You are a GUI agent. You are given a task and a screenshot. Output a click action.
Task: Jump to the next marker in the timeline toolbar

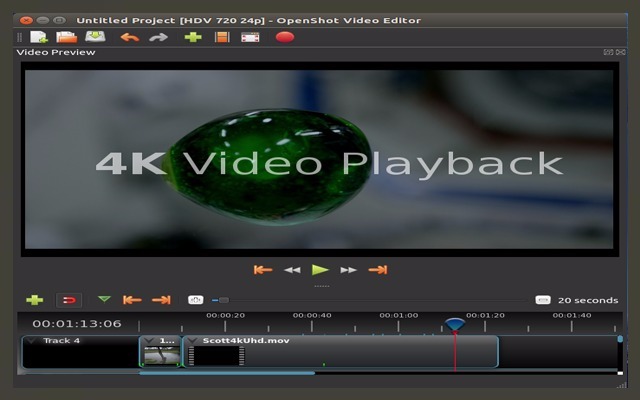tap(161, 299)
